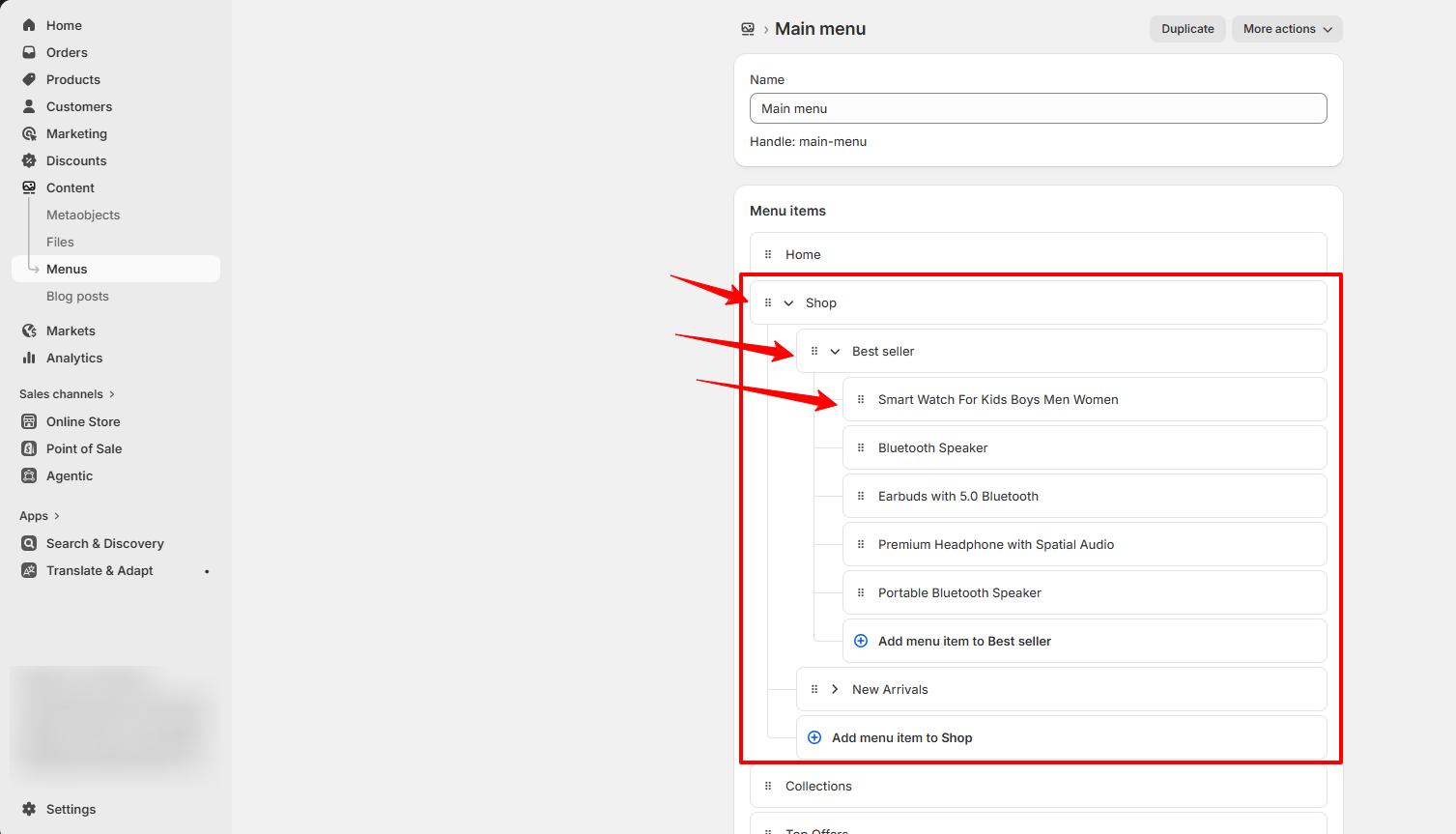Click drag handle of Portable Bluetooth Speaker
Viewport: 1456px width, 834px height.
click(861, 592)
